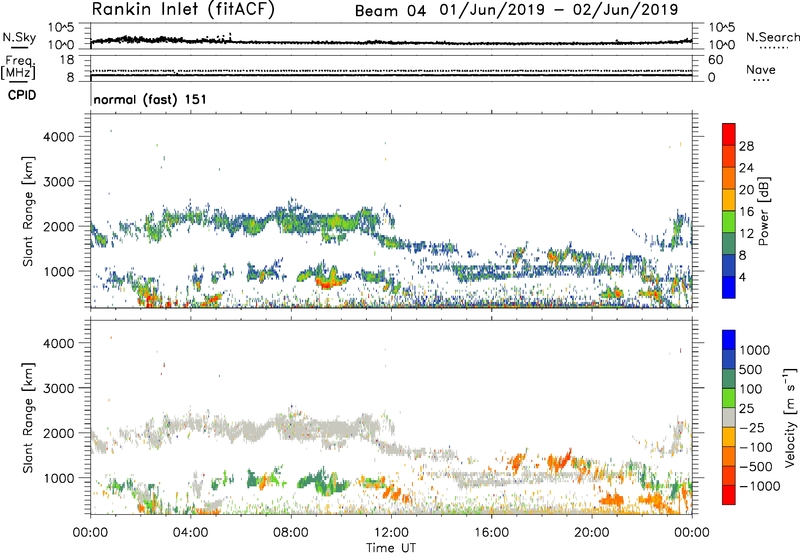
Task: Select the 'N.Sky' axis label
Action: click(19, 37)
